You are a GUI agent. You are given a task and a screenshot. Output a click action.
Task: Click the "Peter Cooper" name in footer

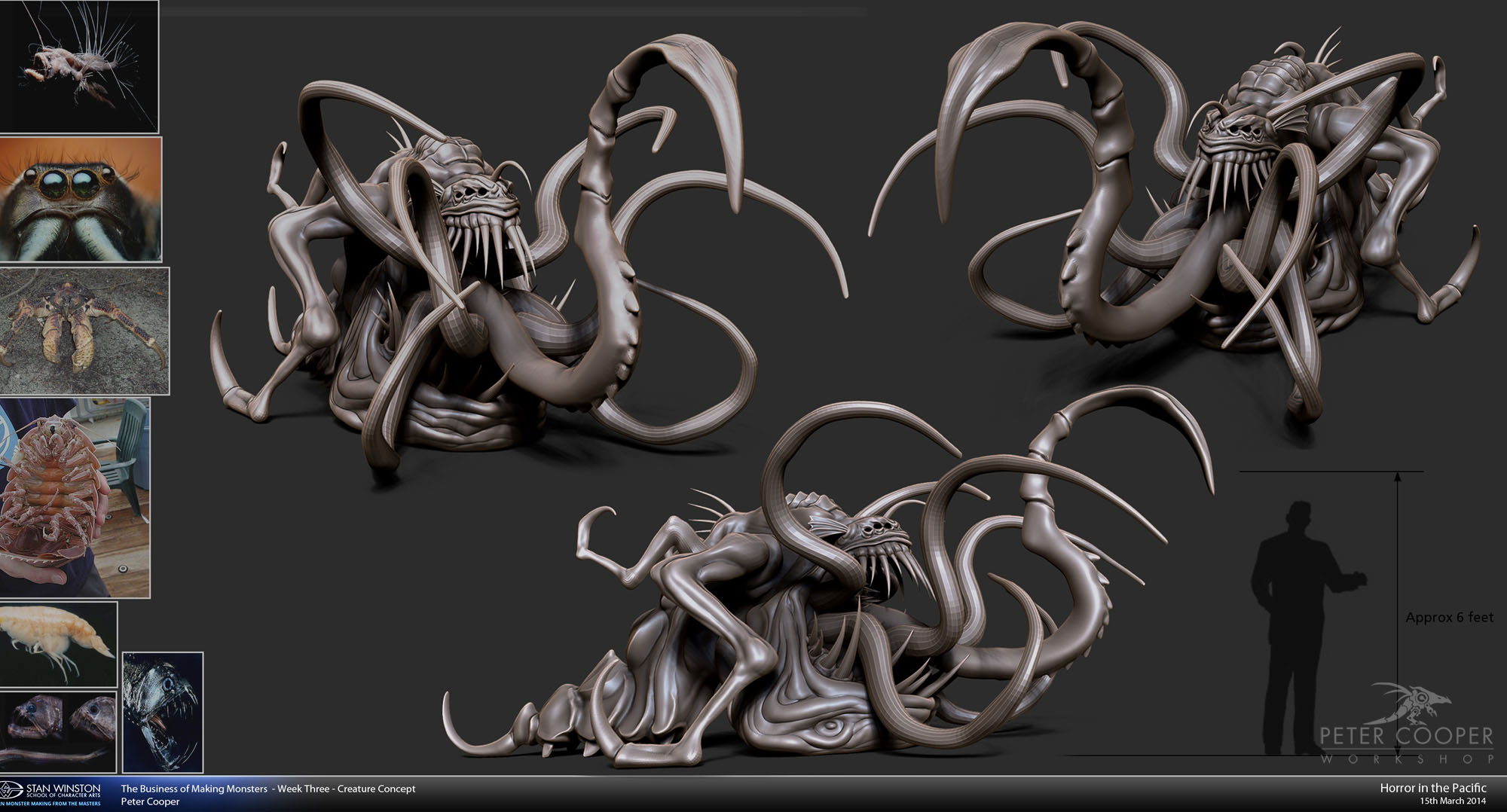click(150, 801)
